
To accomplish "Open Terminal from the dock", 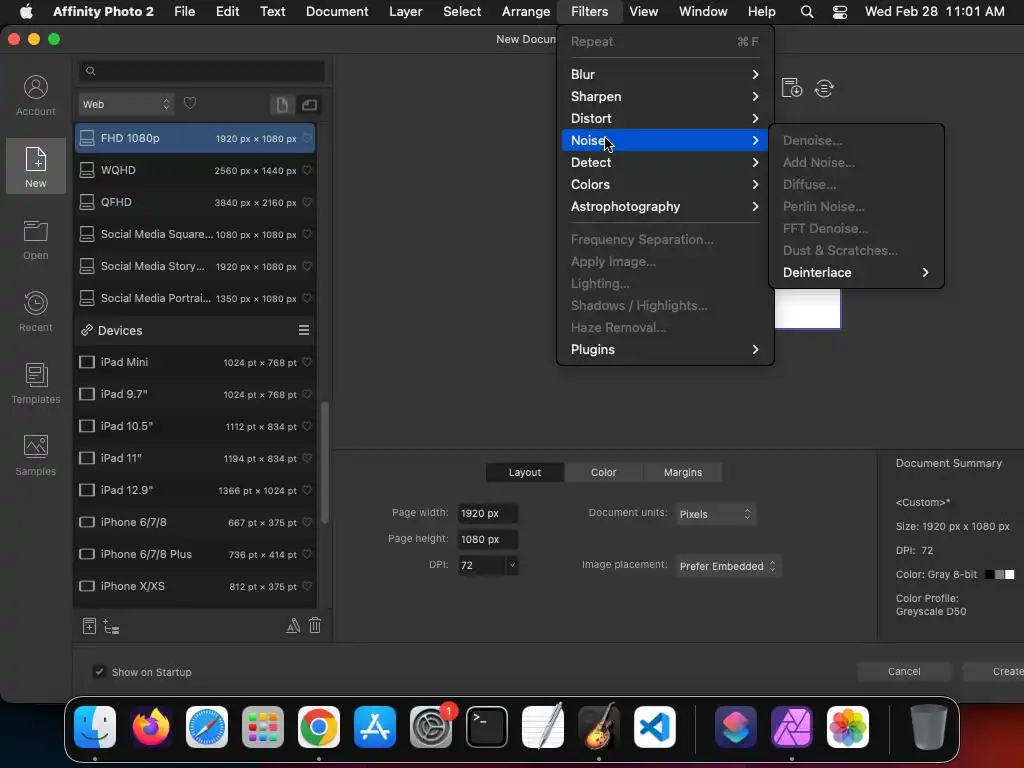I will (487, 726).
